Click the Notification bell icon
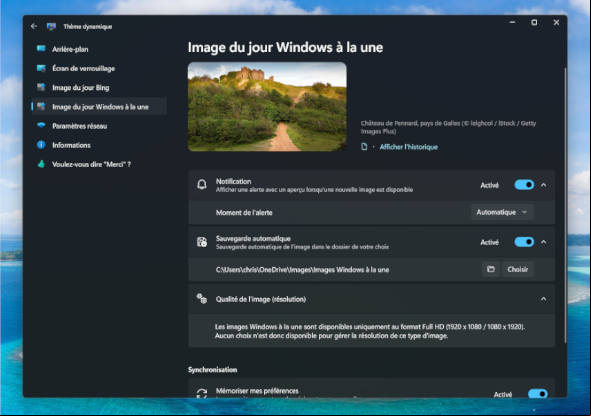Image resolution: width=591 pixels, height=416 pixels. [x=202, y=185]
